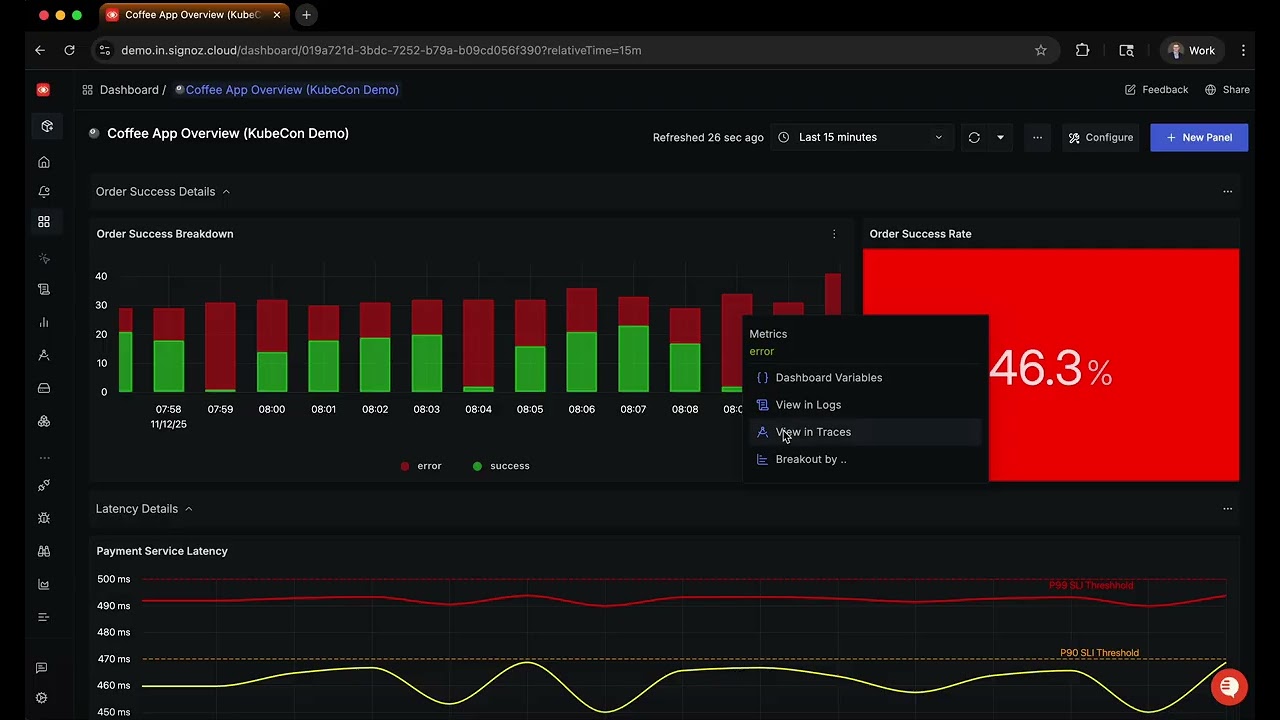Viewport: 1280px width, 720px height.
Task: Open the sparkle icon in sidebar
Action: point(43,258)
